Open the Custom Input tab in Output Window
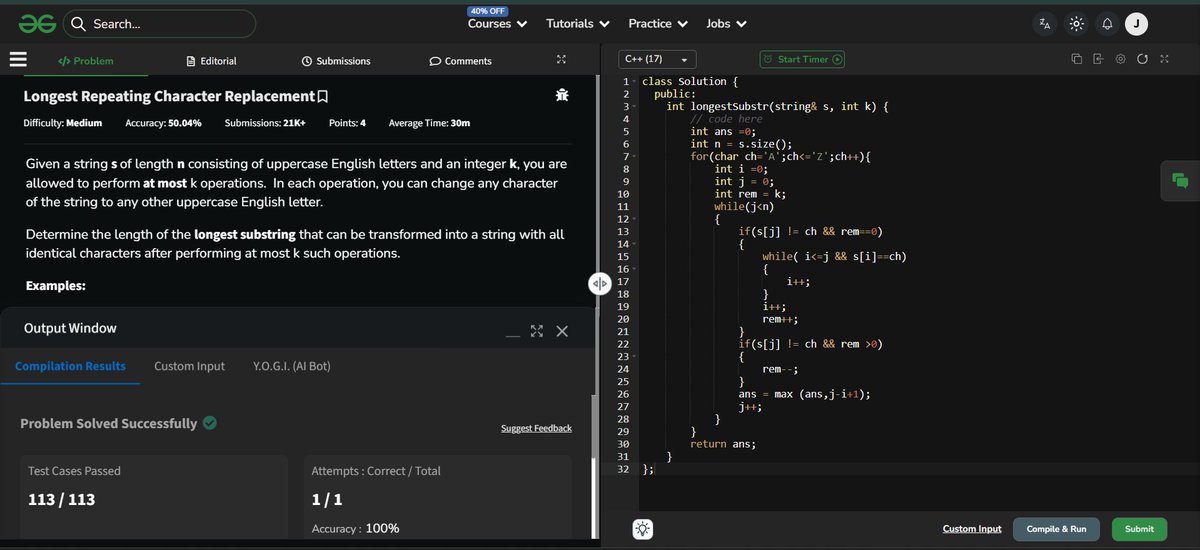1200x550 pixels. (189, 366)
